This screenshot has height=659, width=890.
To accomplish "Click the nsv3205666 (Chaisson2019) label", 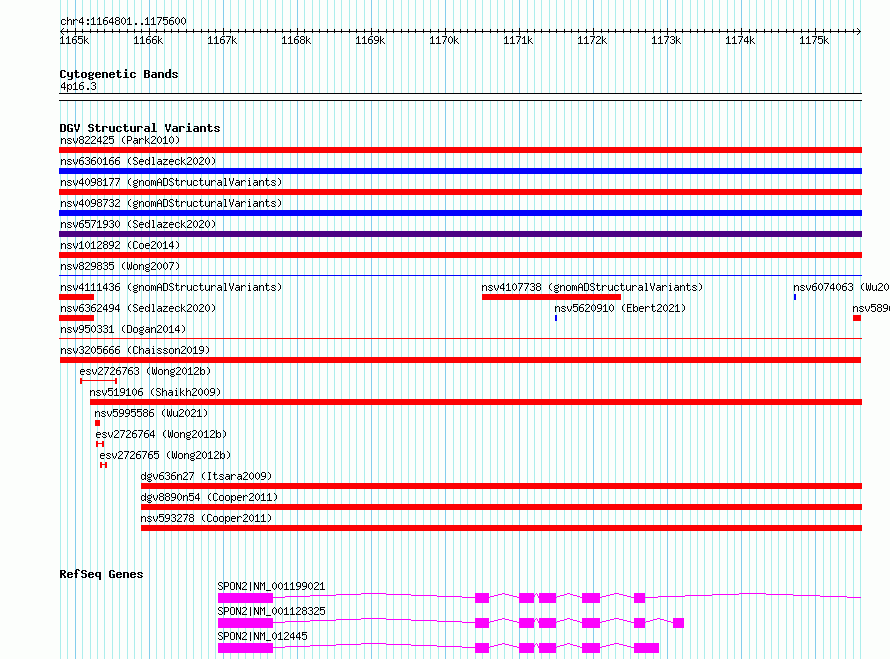I will coord(135,350).
